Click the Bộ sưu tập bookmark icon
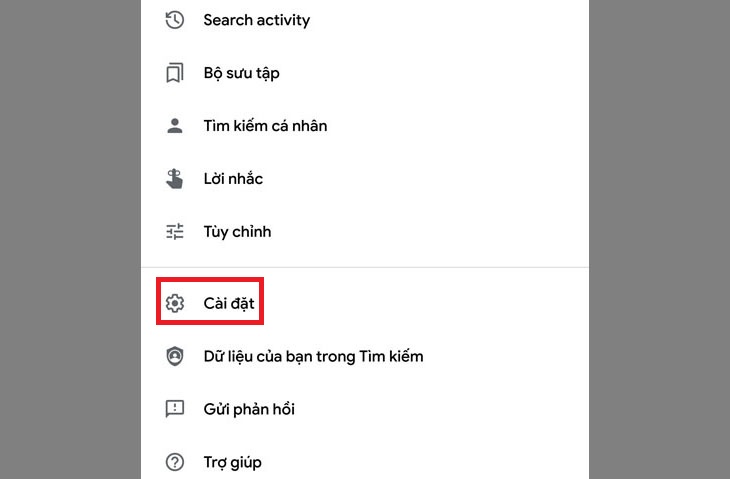This screenshot has height=479, width=730. coord(175,73)
